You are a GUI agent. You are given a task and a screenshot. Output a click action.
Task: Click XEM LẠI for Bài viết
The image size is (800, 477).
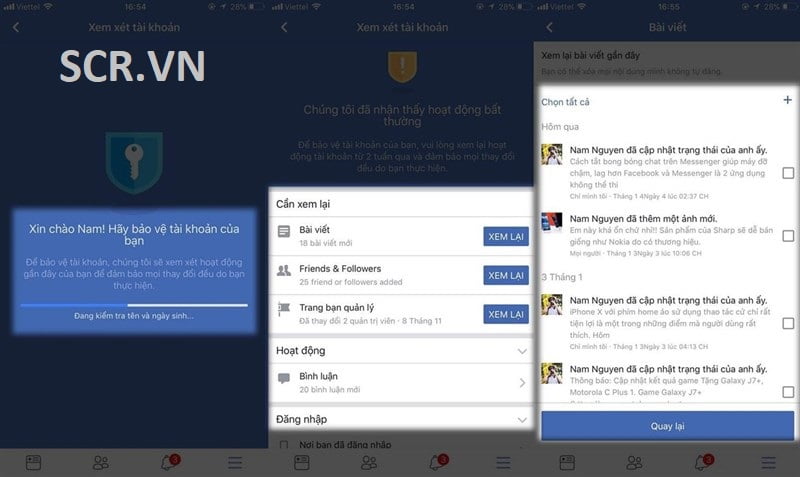[x=506, y=237]
